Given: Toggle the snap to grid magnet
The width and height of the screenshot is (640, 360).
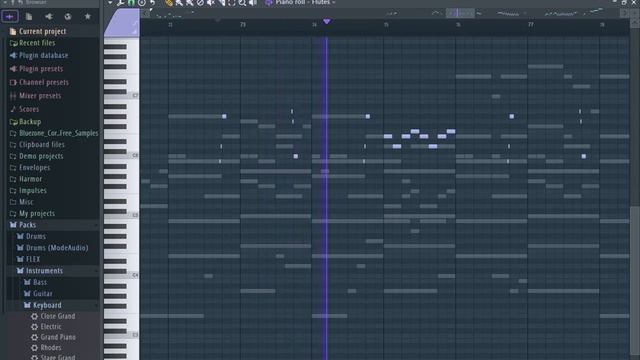Looking at the screenshot, I should 131,2.
